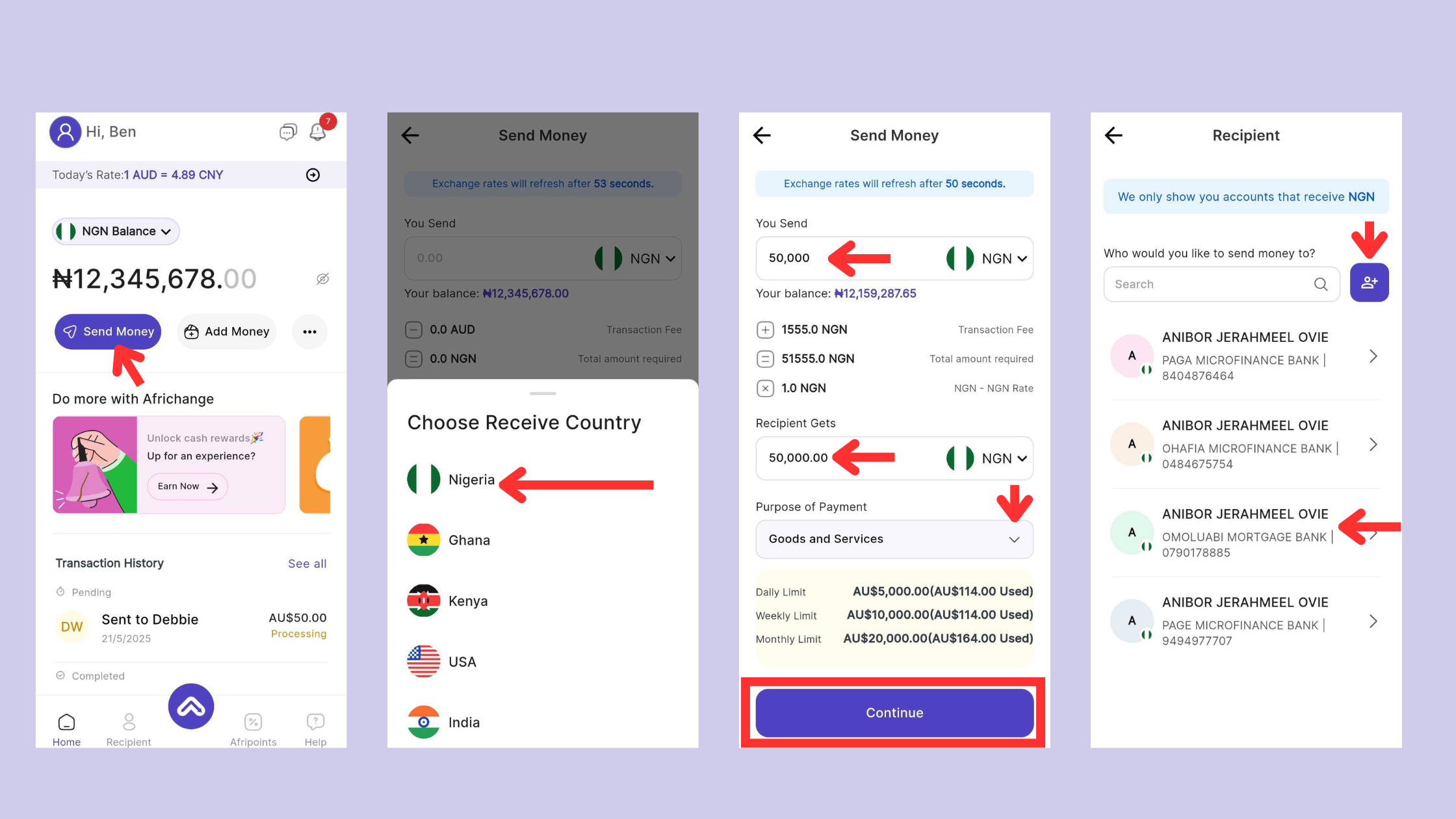Viewport: 1456px width, 819px height.
Task: Go back from the Recipient screen
Action: [x=1113, y=135]
